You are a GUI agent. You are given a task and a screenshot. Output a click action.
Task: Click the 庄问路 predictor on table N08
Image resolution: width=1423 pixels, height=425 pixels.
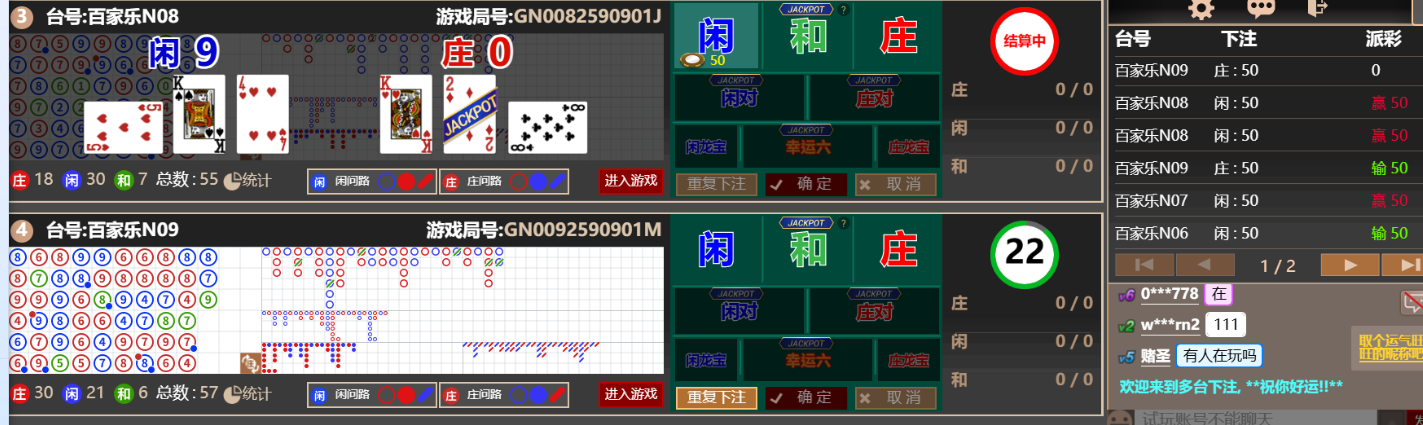(504, 181)
